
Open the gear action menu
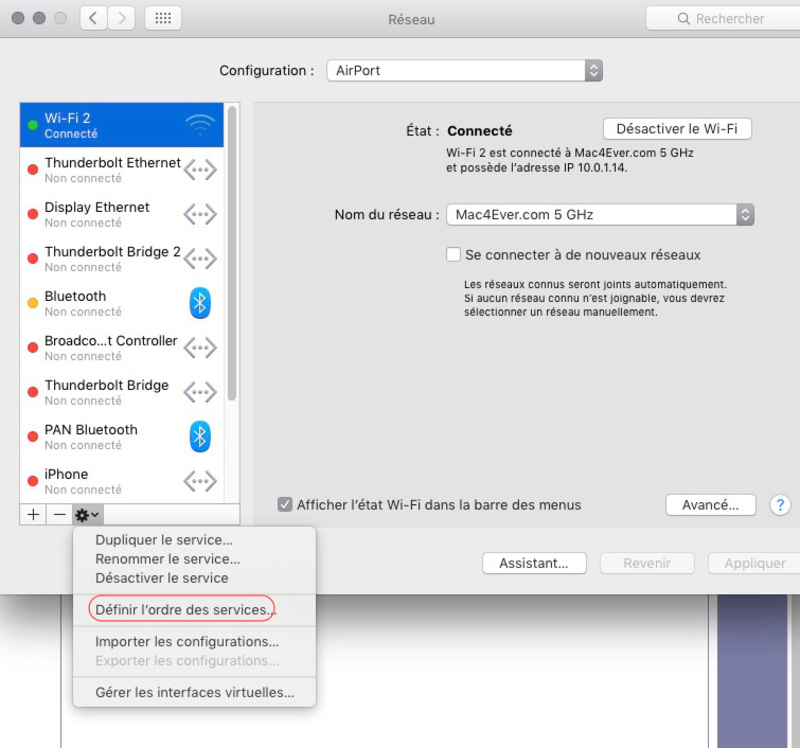click(x=87, y=514)
